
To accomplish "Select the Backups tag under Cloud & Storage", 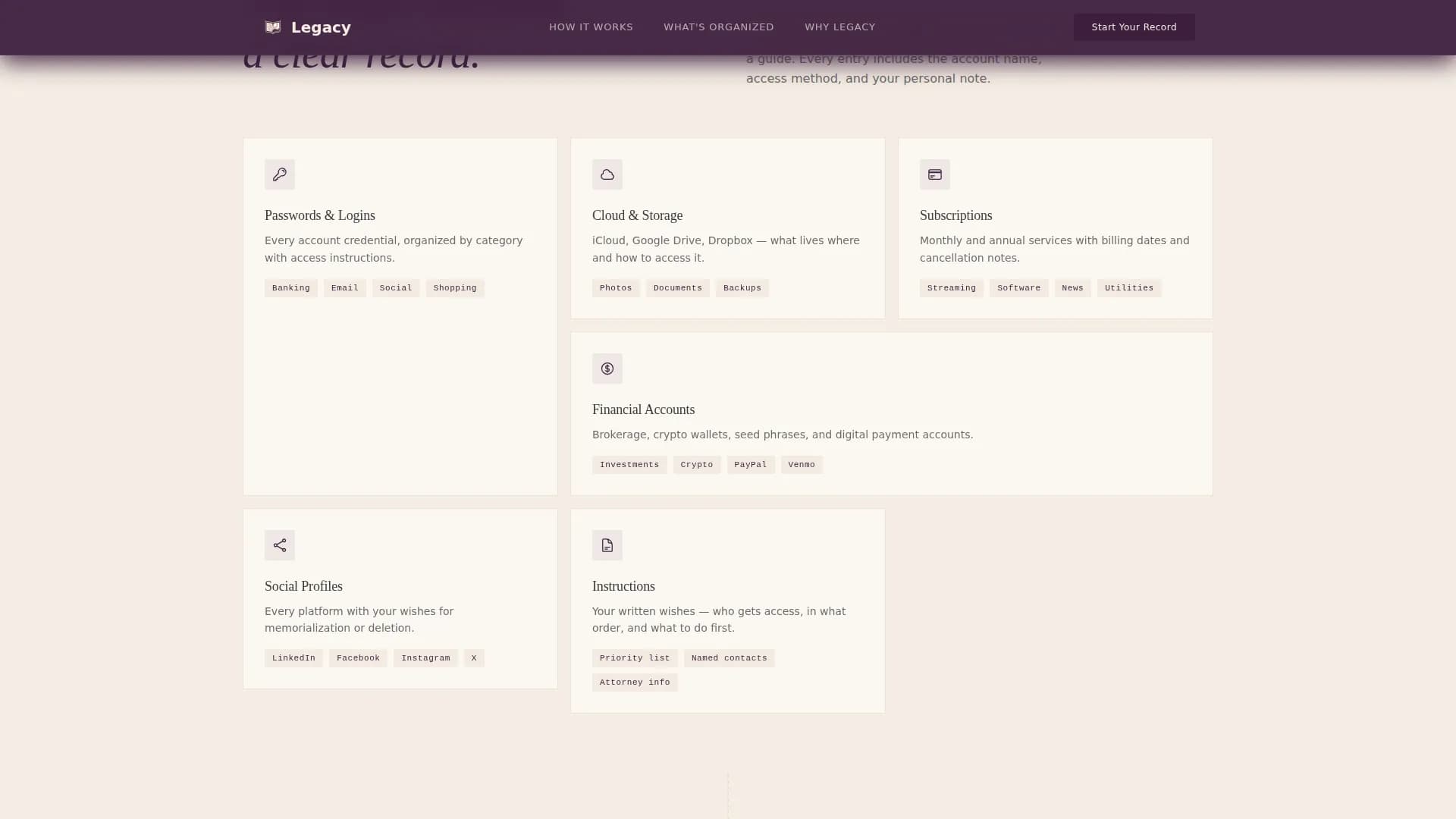I will pyautogui.click(x=742, y=287).
